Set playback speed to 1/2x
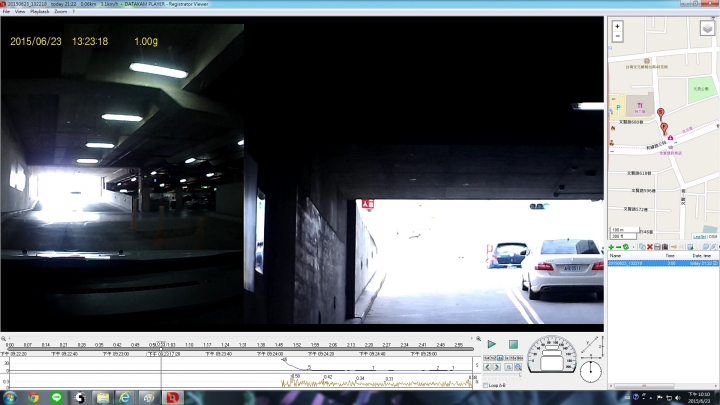The image size is (720, 405). tap(493, 358)
